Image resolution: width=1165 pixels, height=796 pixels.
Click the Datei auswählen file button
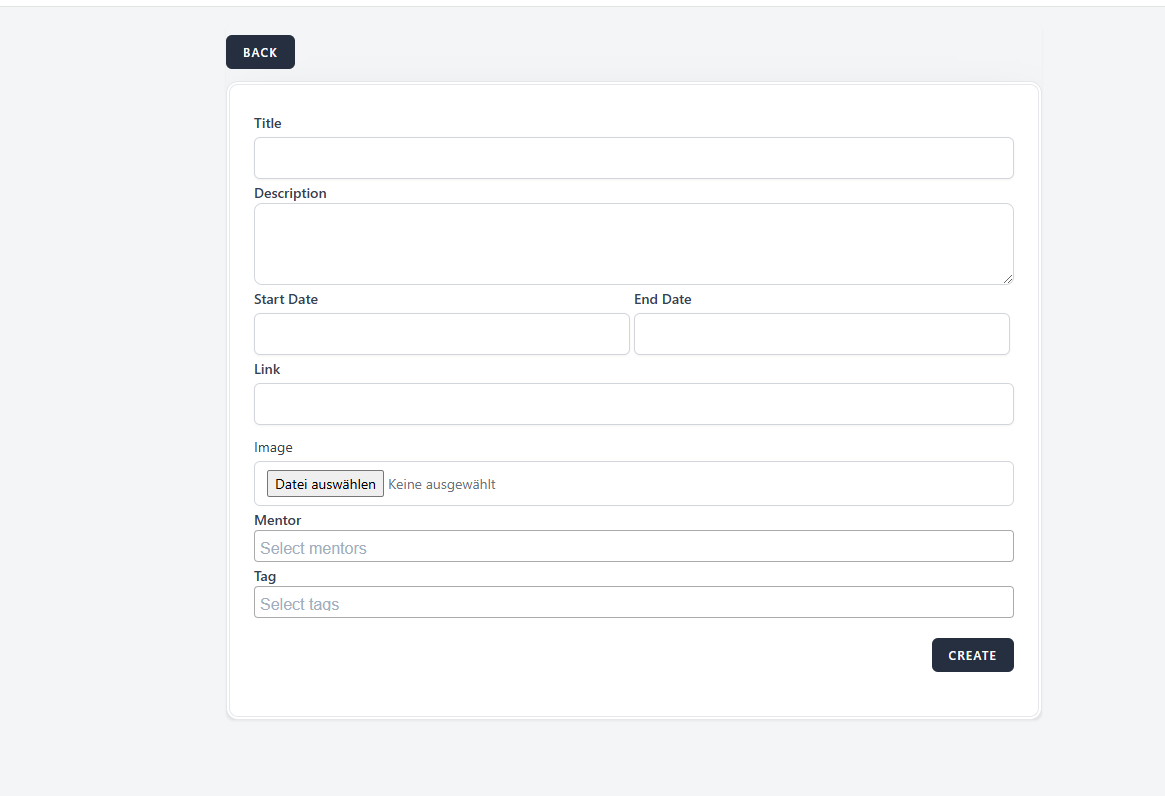pos(325,484)
